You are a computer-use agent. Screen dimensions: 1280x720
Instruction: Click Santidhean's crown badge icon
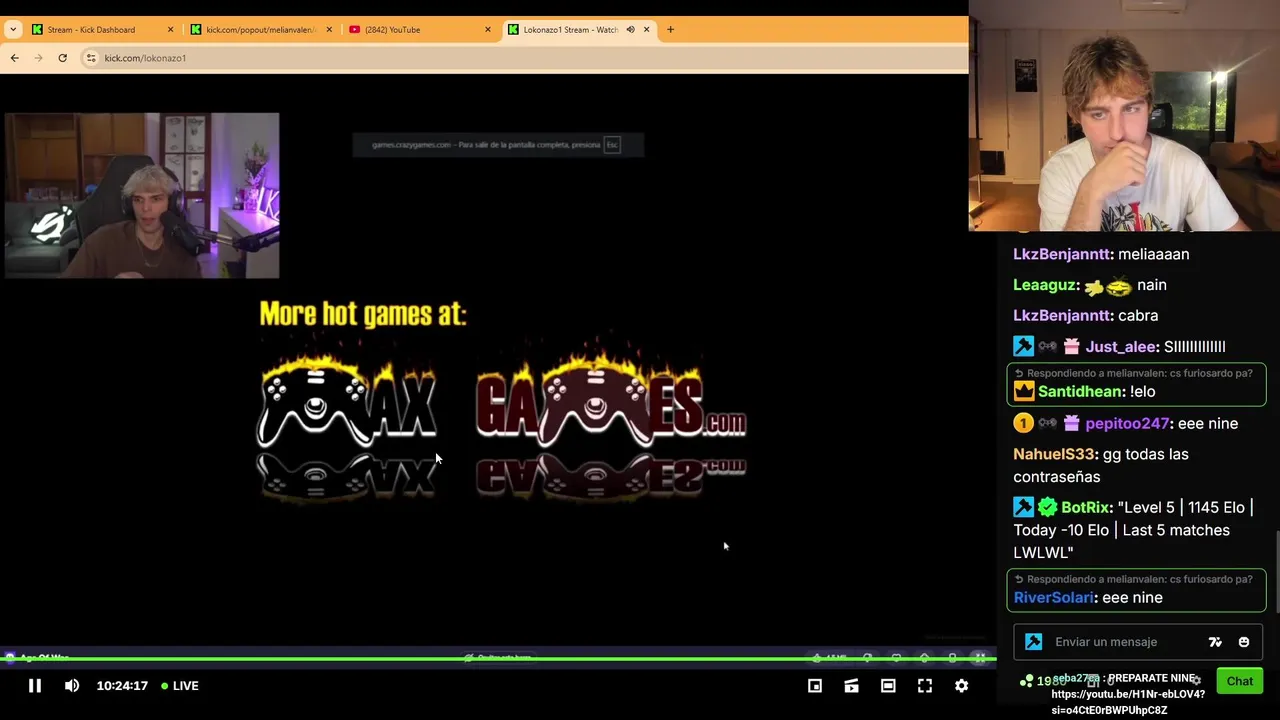(x=1023, y=392)
